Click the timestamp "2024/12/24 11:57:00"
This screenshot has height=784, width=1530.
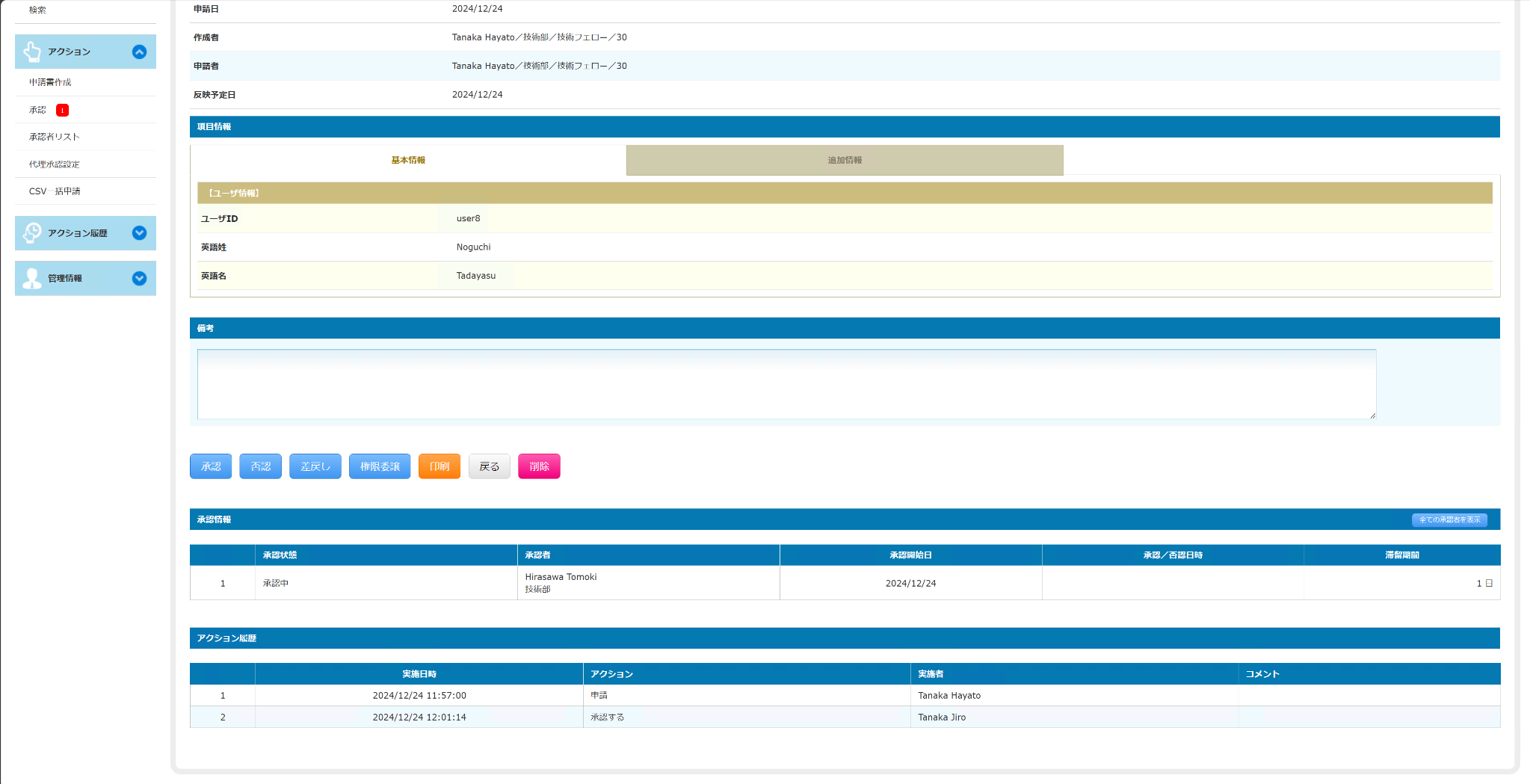point(419,696)
